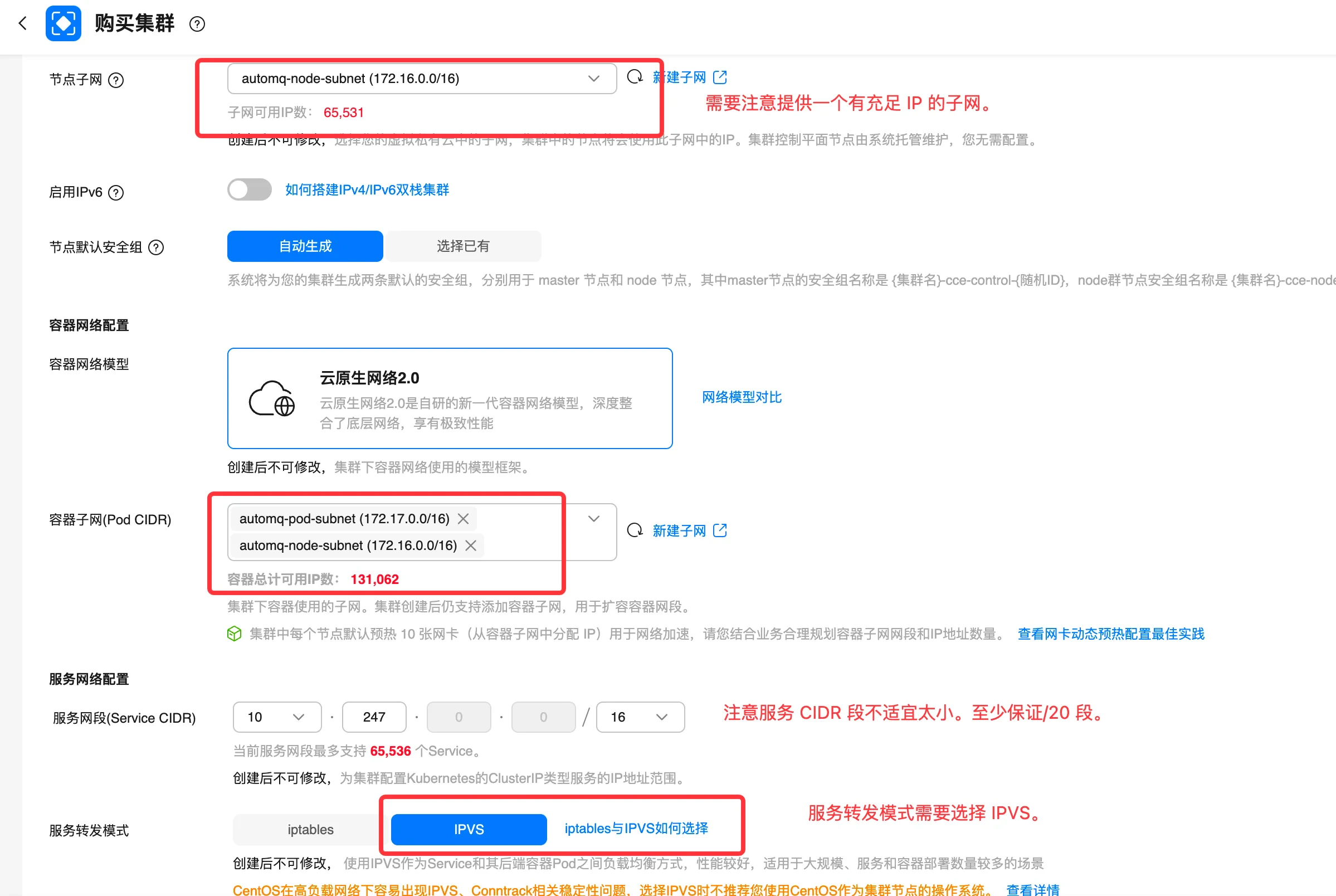
Task: Select 选择已有 security group option
Action: point(463,246)
